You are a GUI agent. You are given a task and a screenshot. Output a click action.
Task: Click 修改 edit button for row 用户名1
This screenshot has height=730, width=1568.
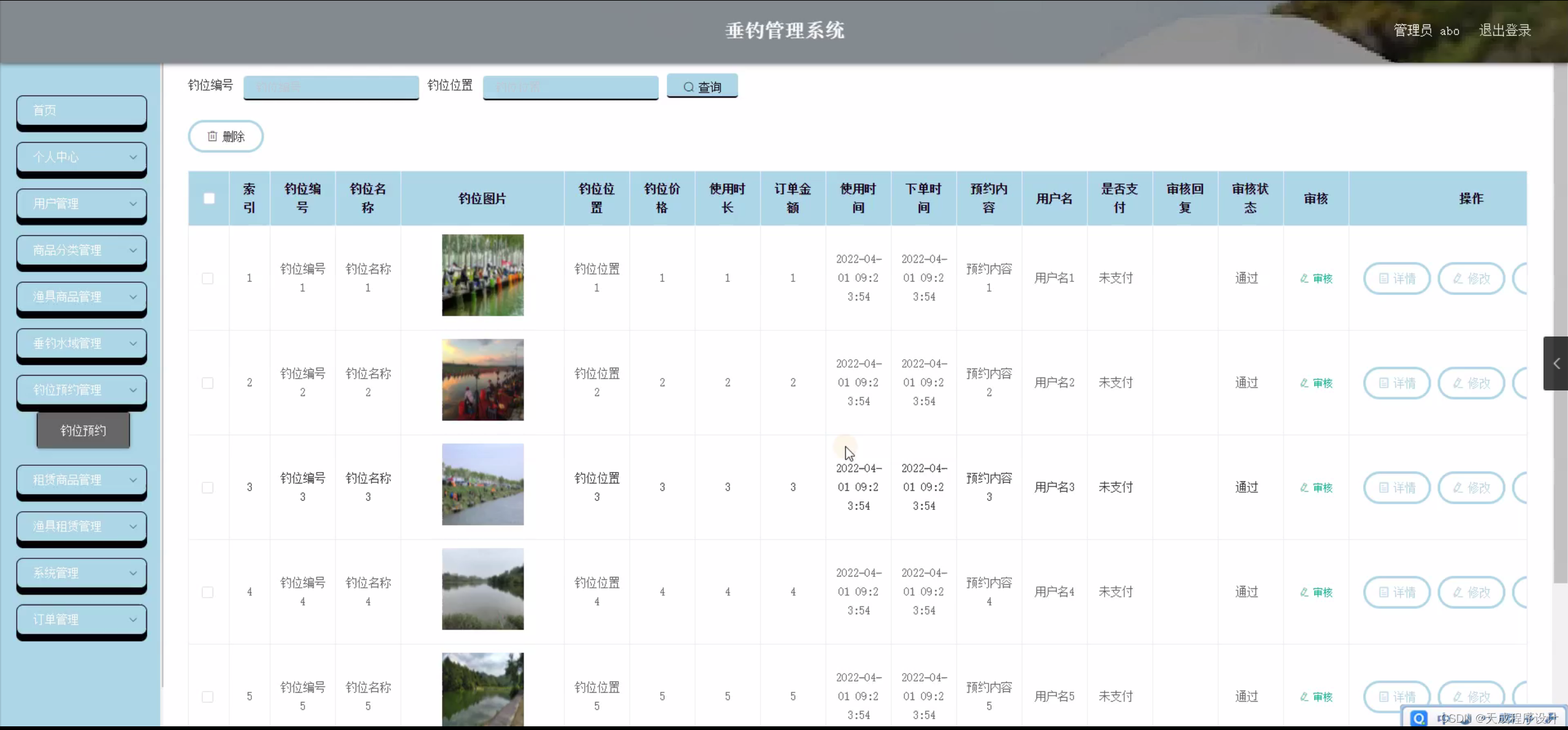tap(1472, 278)
